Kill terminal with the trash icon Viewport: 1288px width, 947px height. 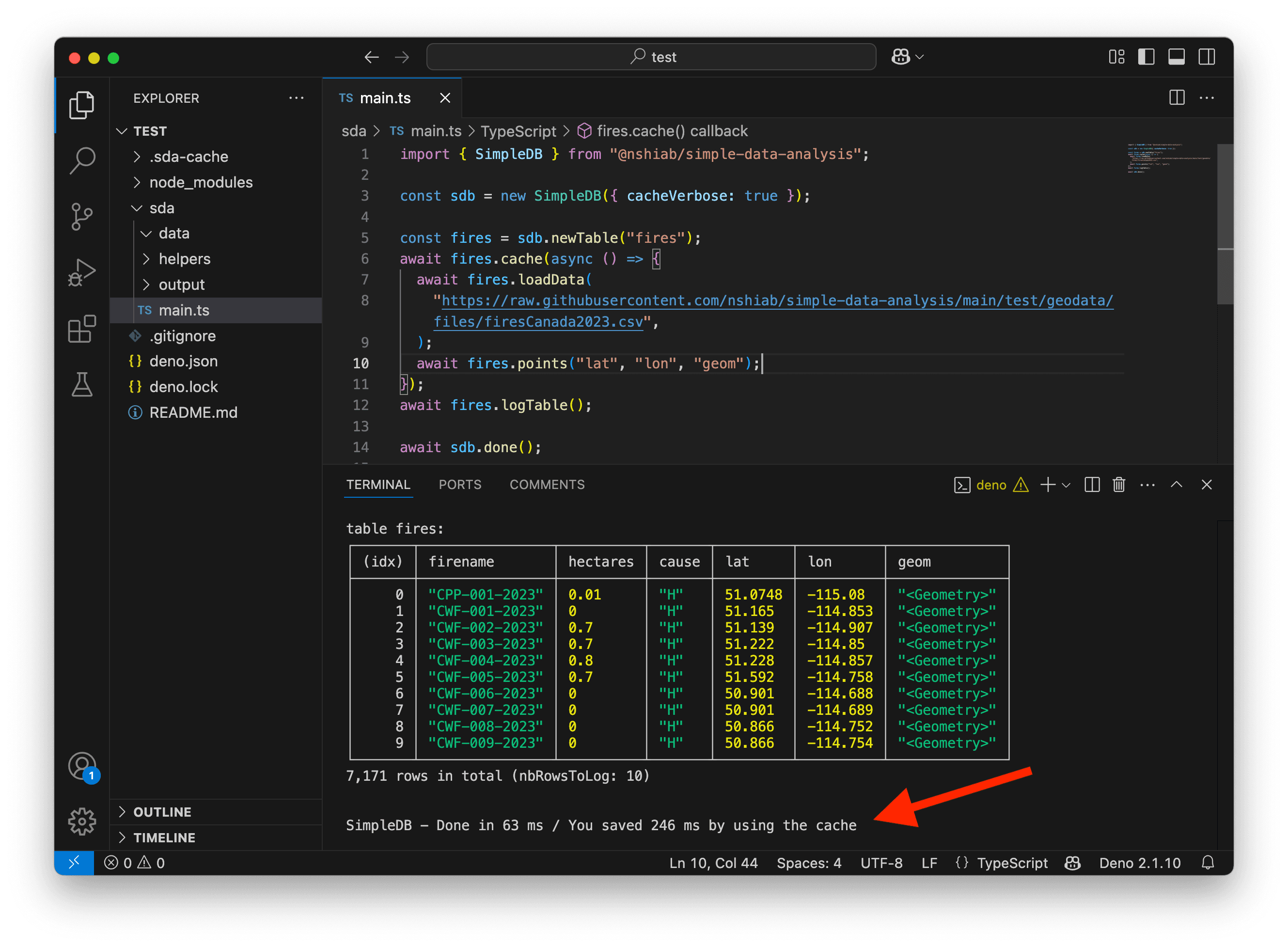point(1119,485)
